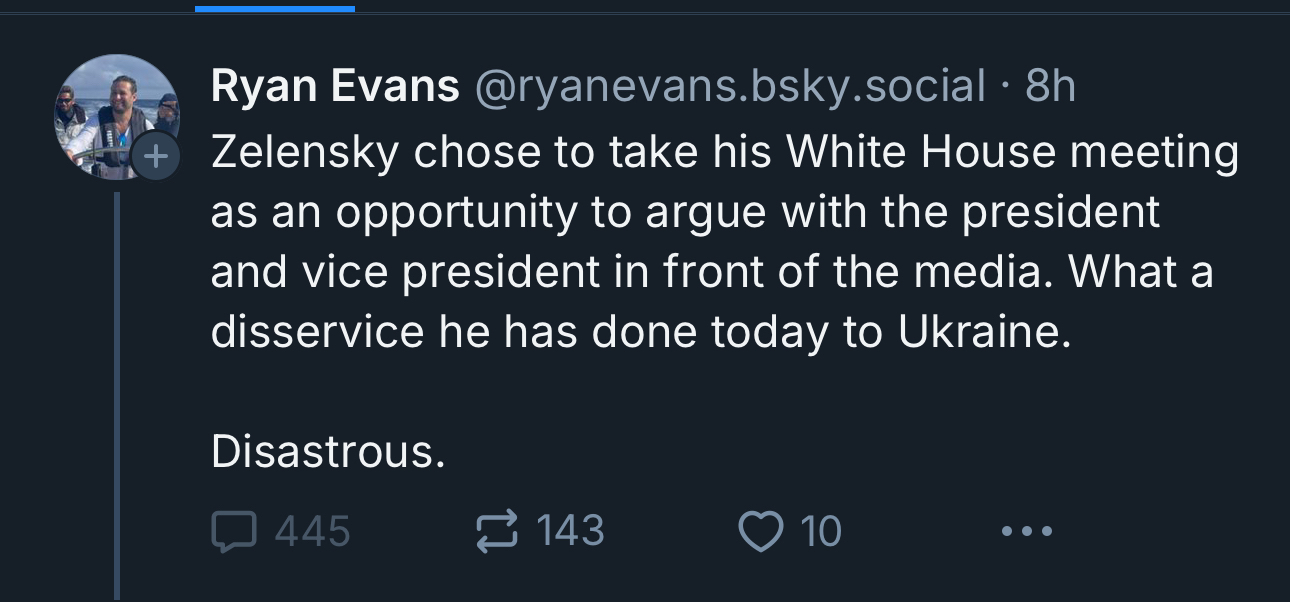
Task: Click the reply speech bubble icon
Action: pos(233,531)
